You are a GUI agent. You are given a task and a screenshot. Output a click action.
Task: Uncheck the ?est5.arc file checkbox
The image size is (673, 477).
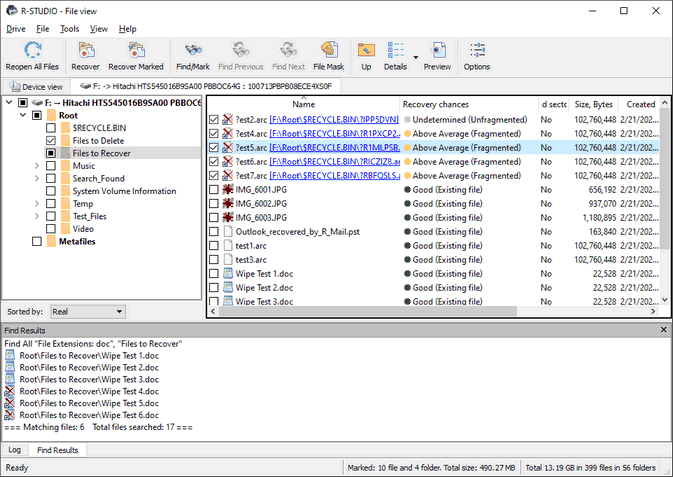click(214, 148)
